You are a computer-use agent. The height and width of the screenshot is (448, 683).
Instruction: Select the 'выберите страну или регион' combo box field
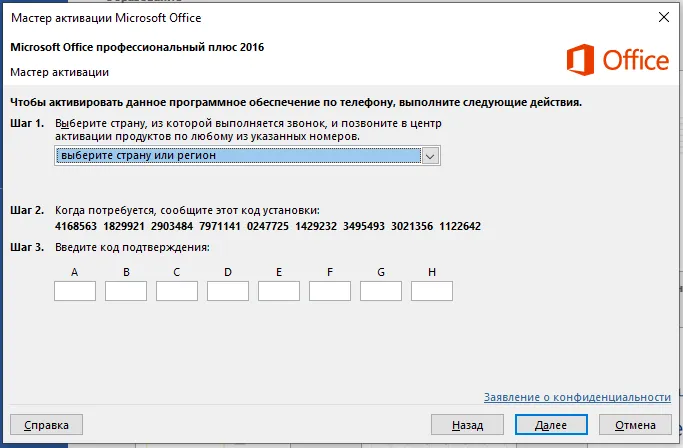[247, 156]
